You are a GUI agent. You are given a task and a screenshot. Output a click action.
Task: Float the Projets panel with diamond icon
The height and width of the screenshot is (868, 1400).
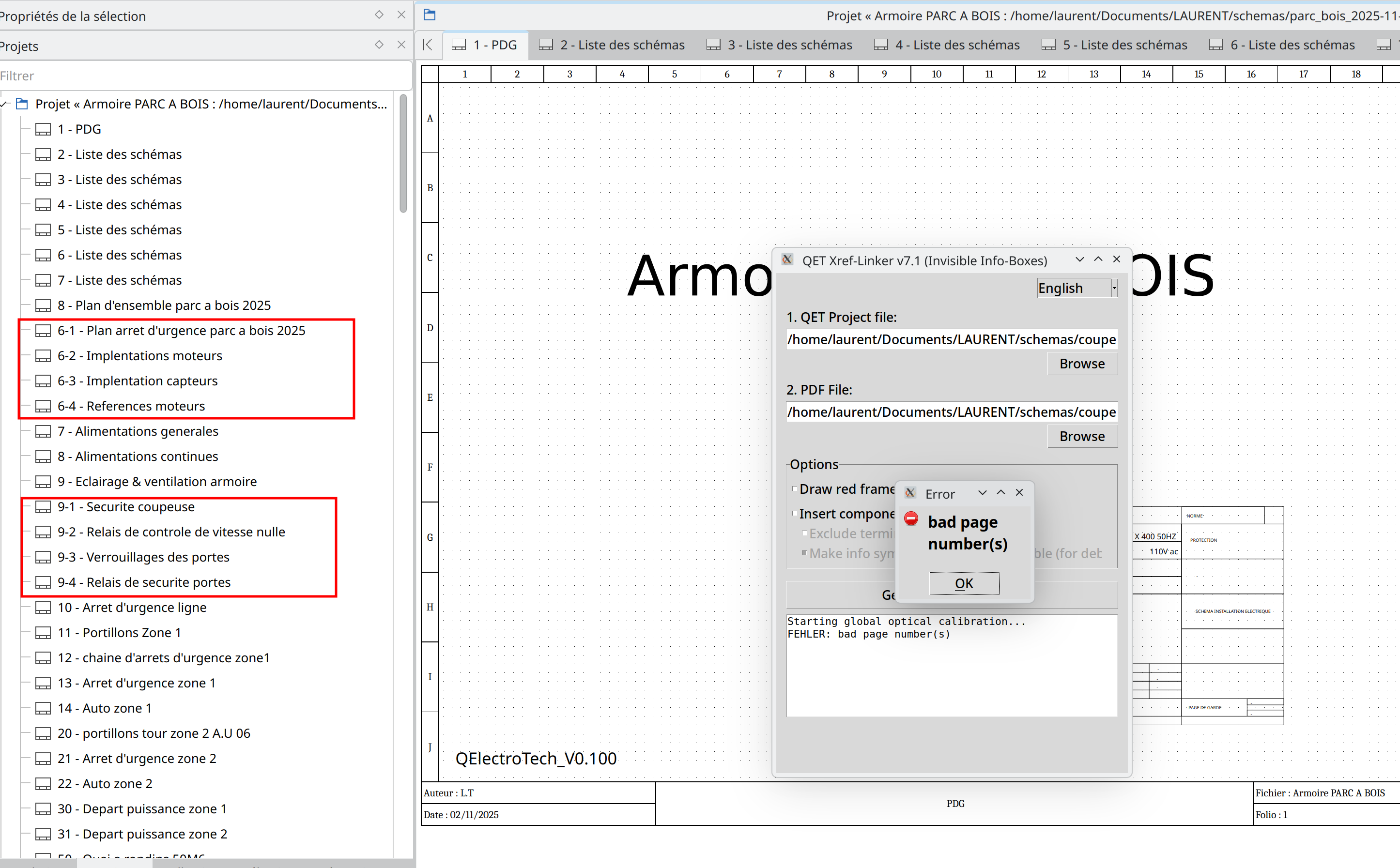click(x=379, y=45)
